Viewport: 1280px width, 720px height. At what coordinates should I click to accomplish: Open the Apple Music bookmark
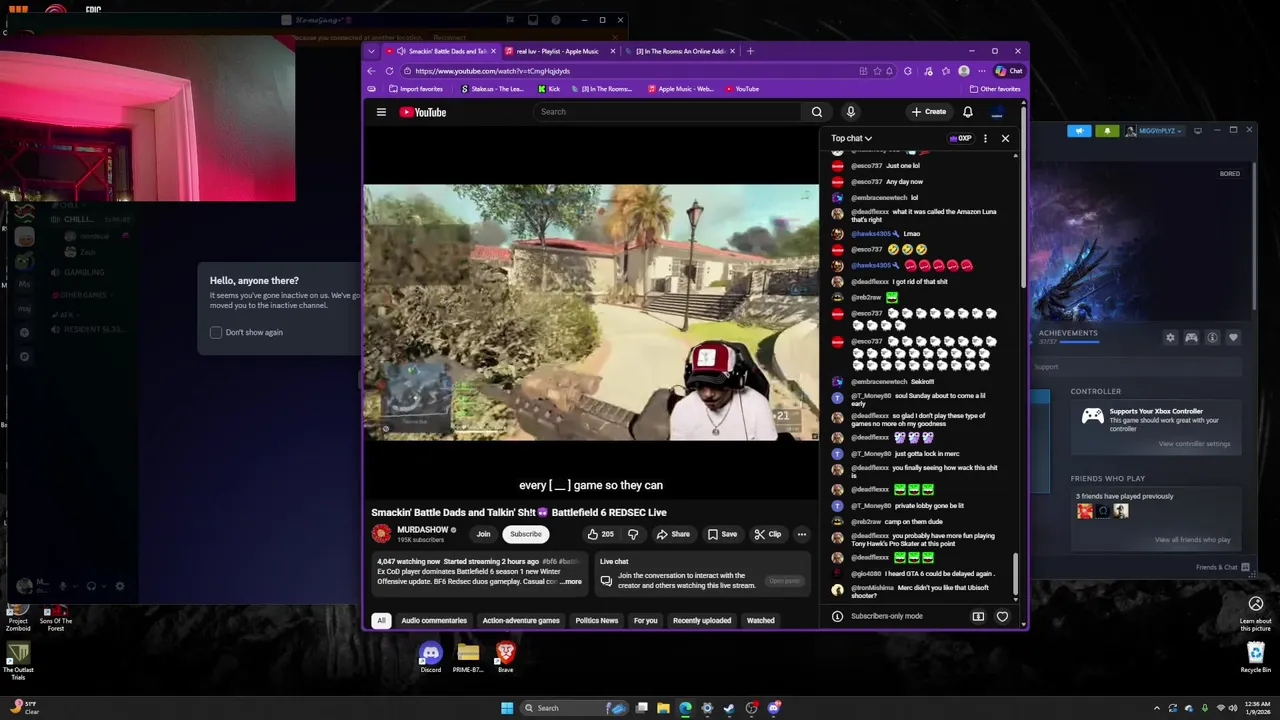pos(680,89)
